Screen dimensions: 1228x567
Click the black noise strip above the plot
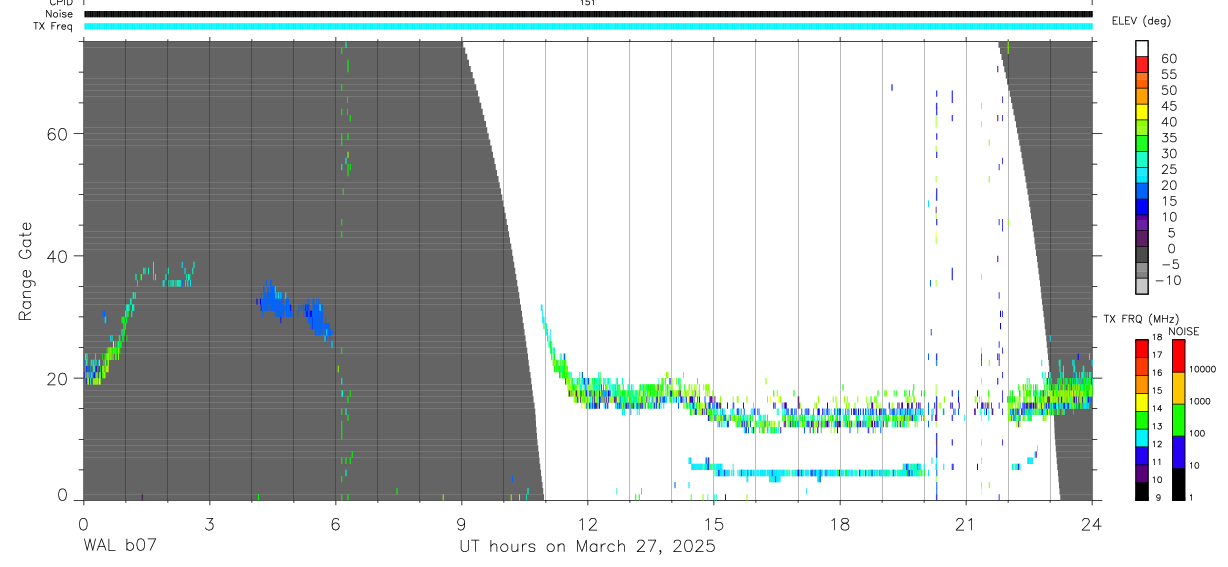[588, 14]
